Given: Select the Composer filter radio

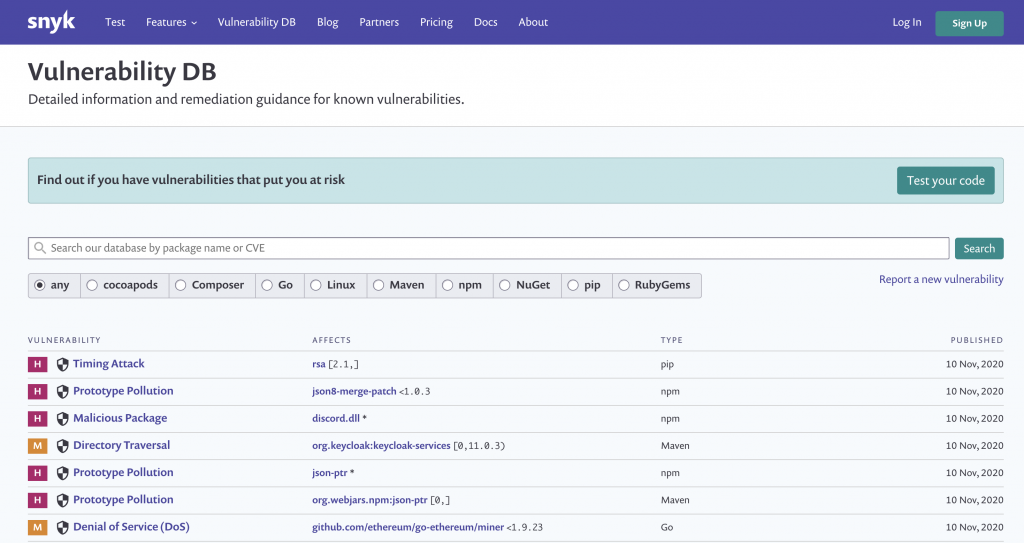Looking at the screenshot, I should 181,286.
